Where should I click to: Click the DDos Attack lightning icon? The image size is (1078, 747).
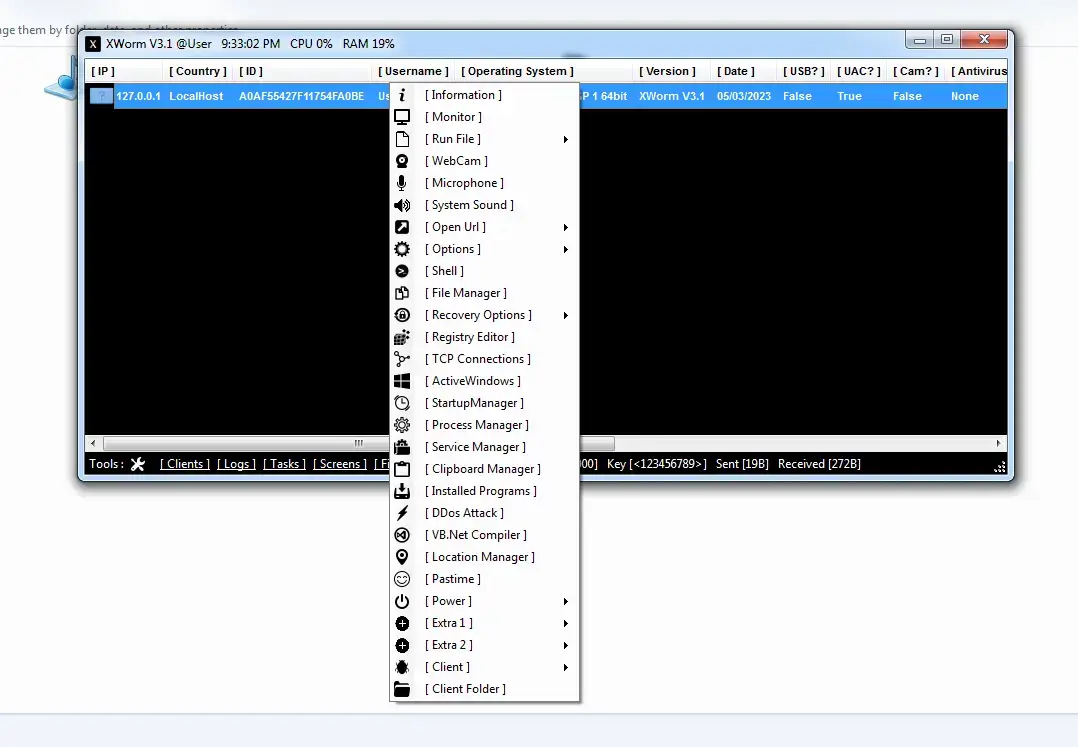tap(401, 512)
